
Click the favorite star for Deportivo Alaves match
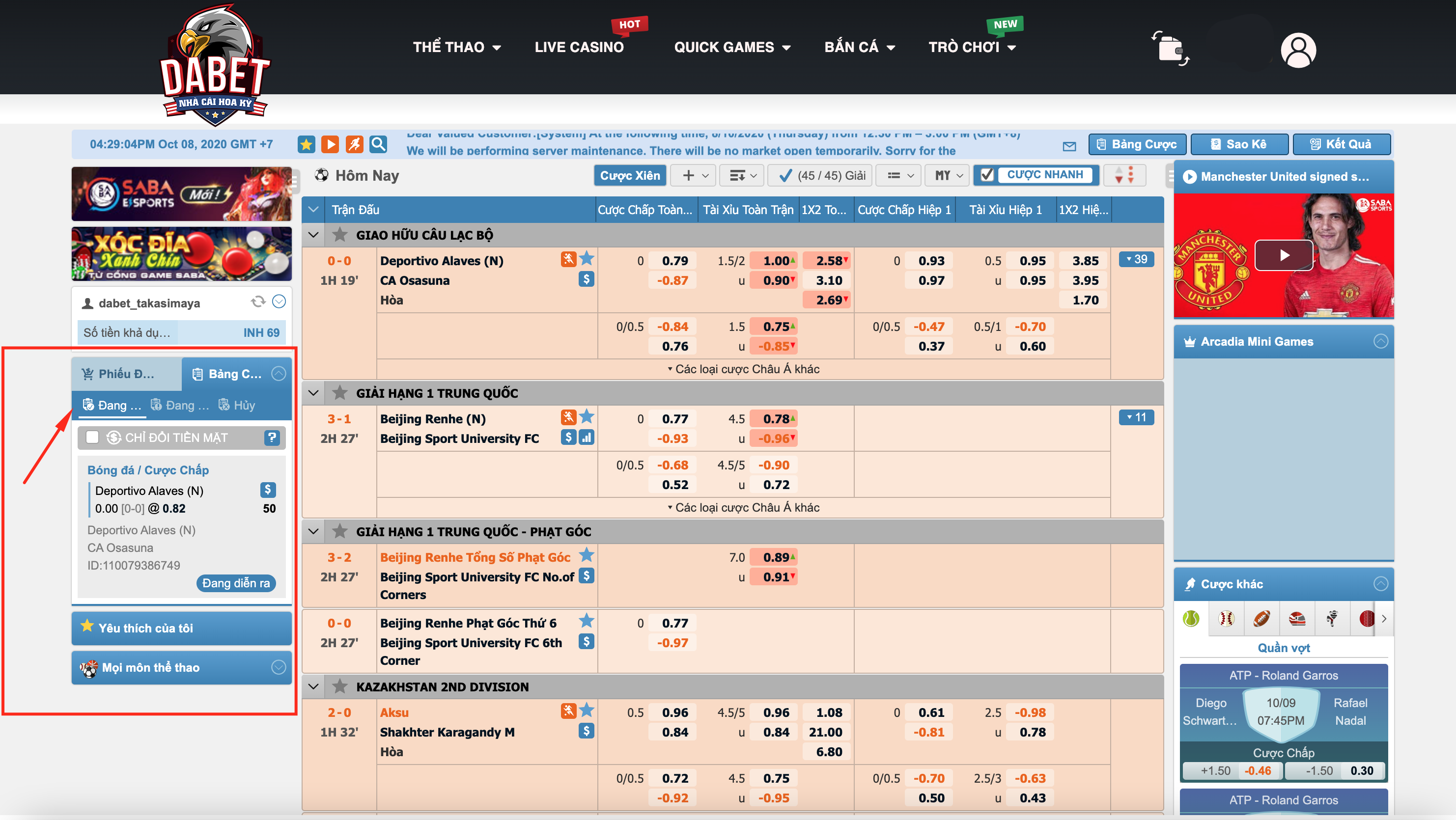[587, 259]
